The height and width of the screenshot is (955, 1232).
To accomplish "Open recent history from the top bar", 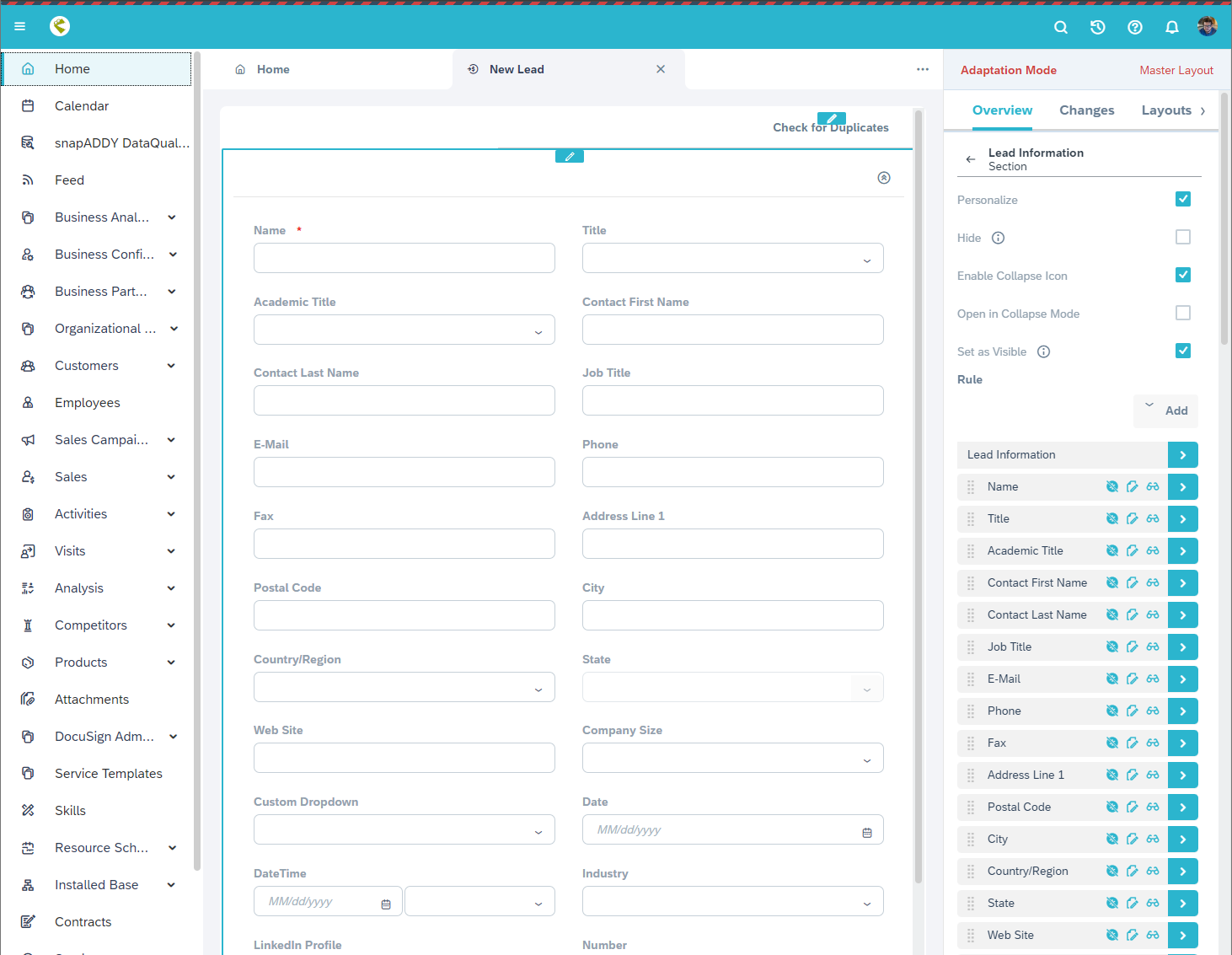I will coord(1097,26).
